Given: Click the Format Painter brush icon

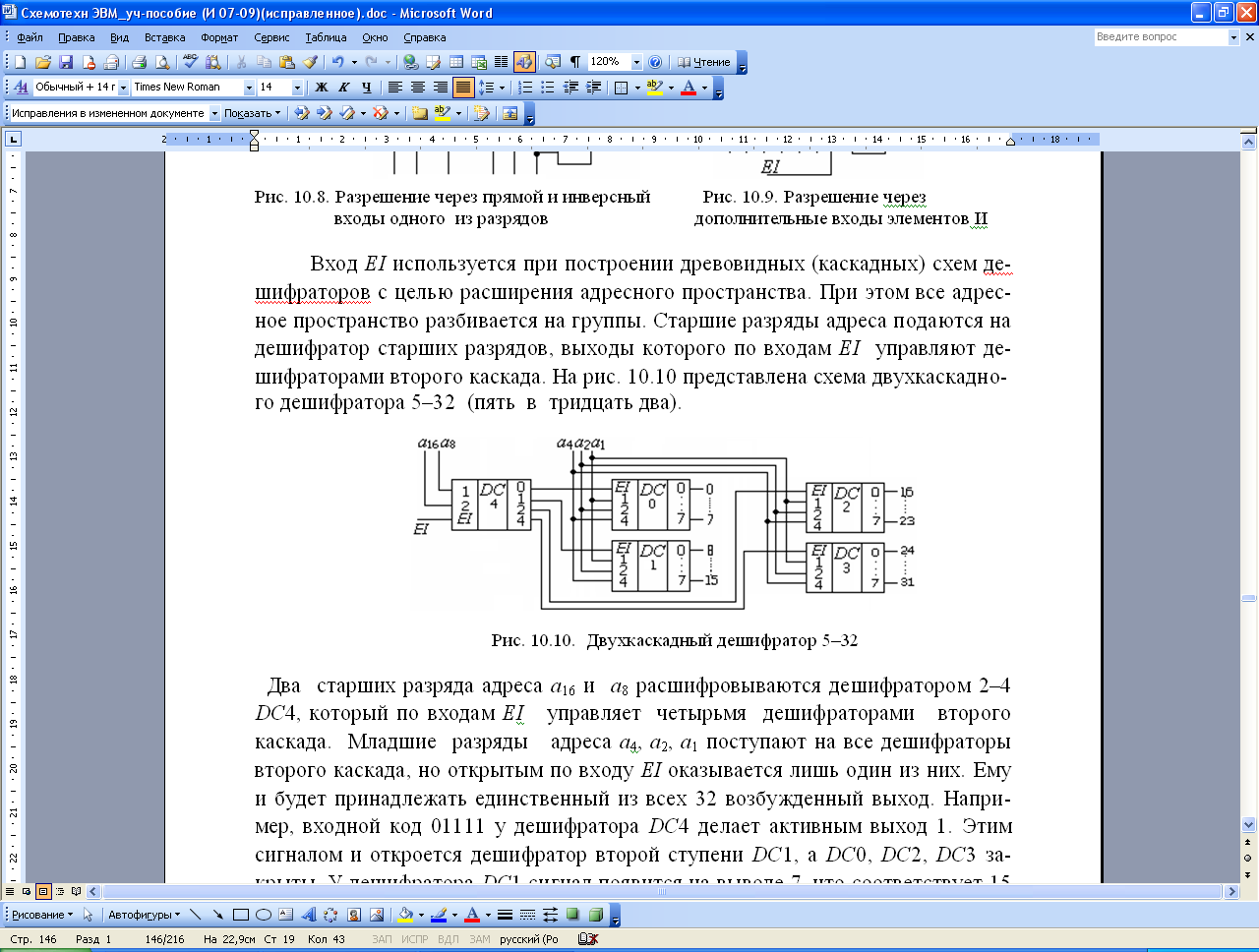Looking at the screenshot, I should (x=310, y=62).
